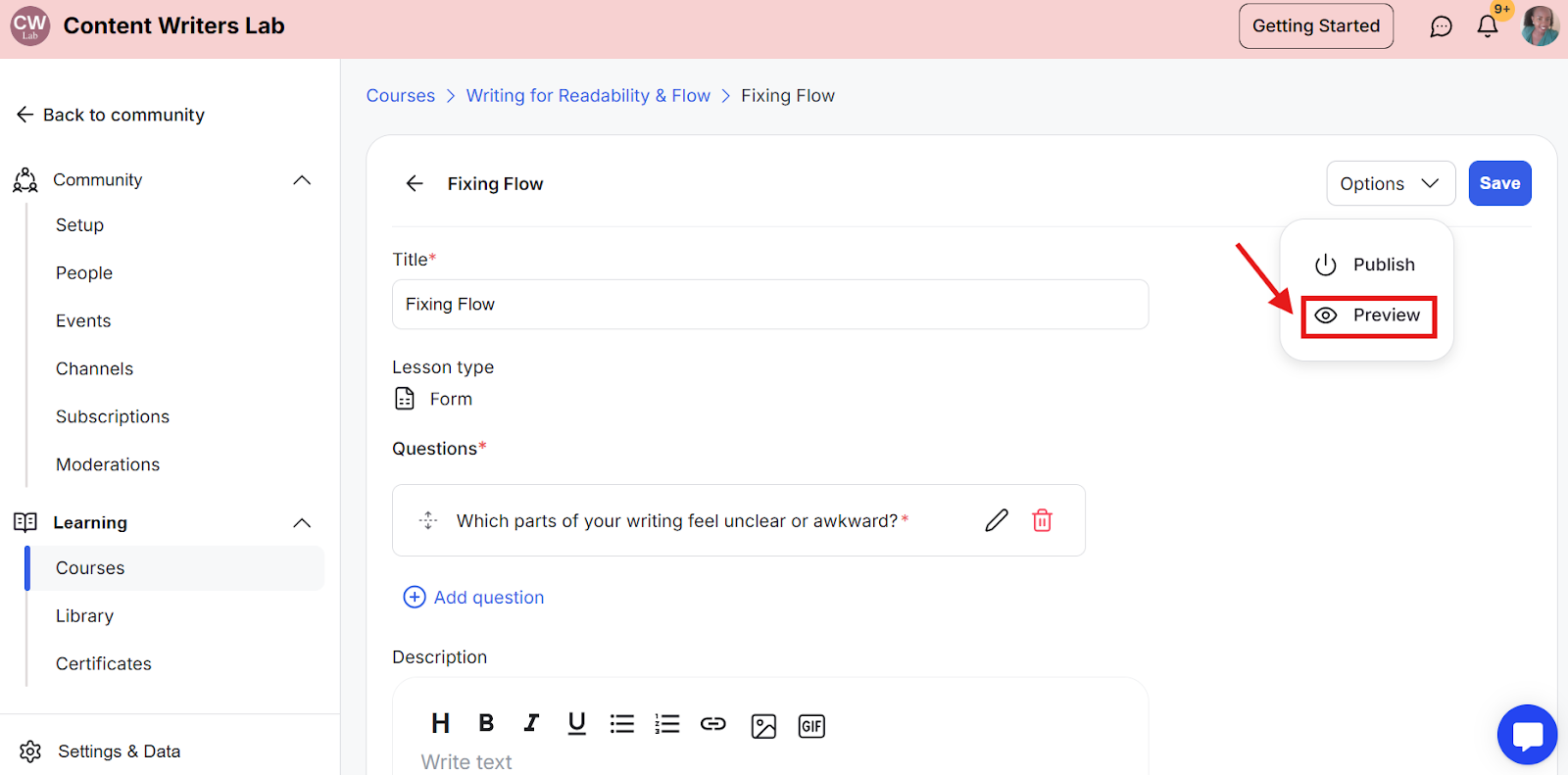Click the Form lesson type label
Image resolution: width=1568 pixels, height=775 pixels.
pos(451,399)
